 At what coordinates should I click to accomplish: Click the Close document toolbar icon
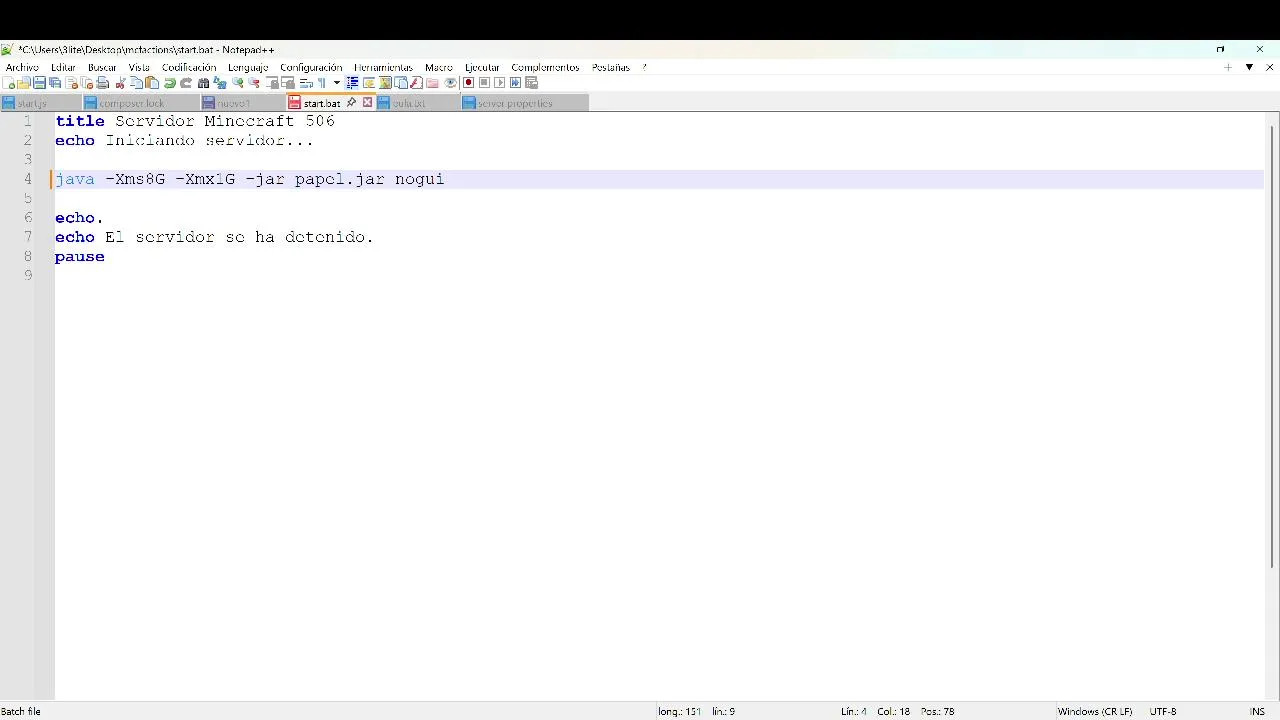click(71, 83)
